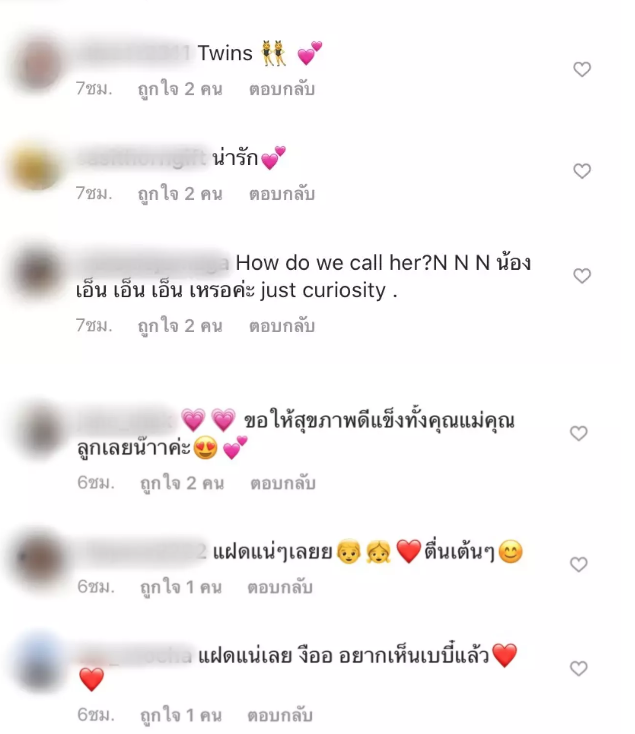Reply (ตอบกลับ) to the น่ารัก comment
Screen dimensions: 635x734
tap(282, 193)
